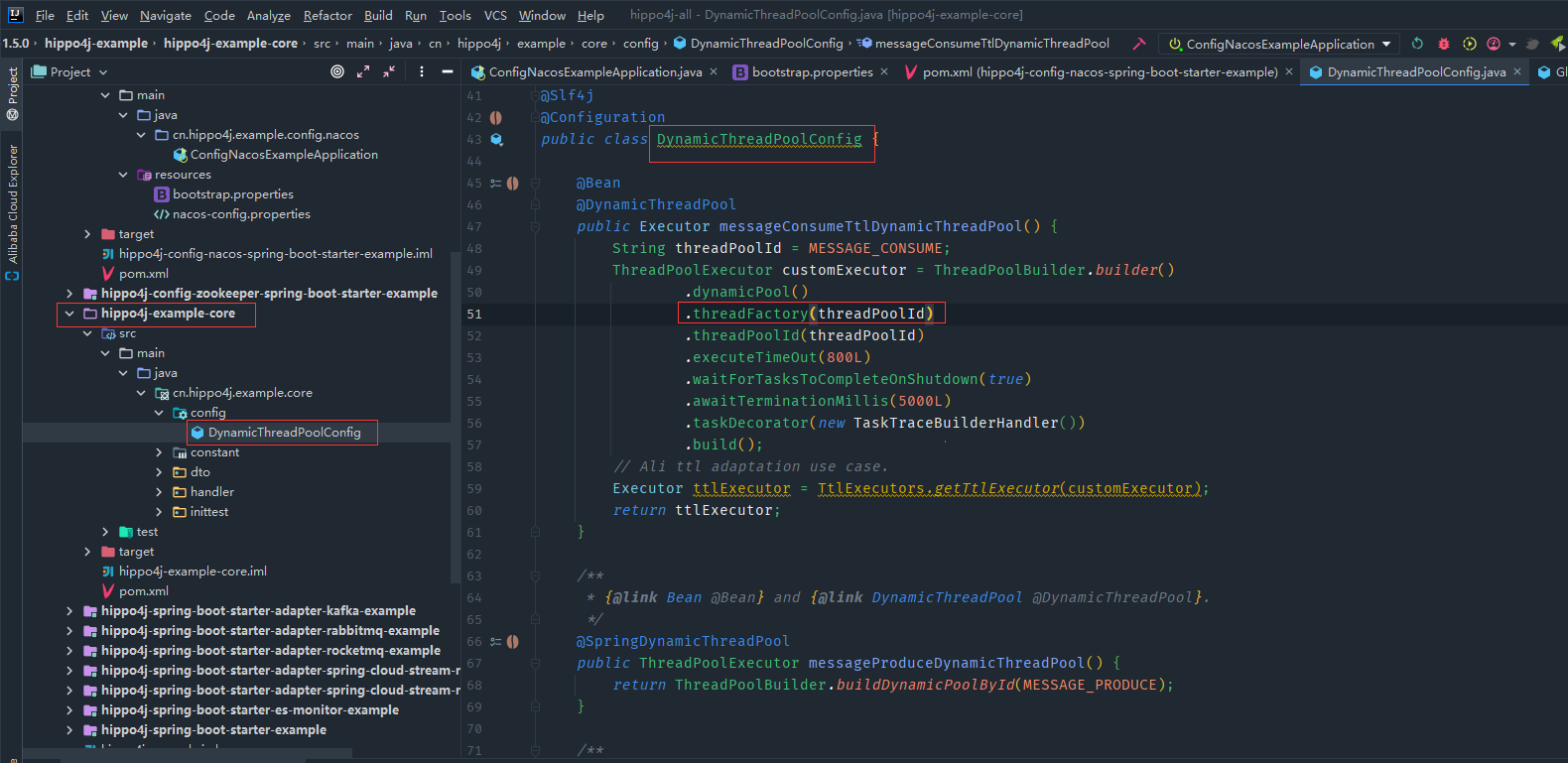Viewport: 1568px width, 763px height.
Task: Open Project panel options (three dots)
Action: pos(422,71)
